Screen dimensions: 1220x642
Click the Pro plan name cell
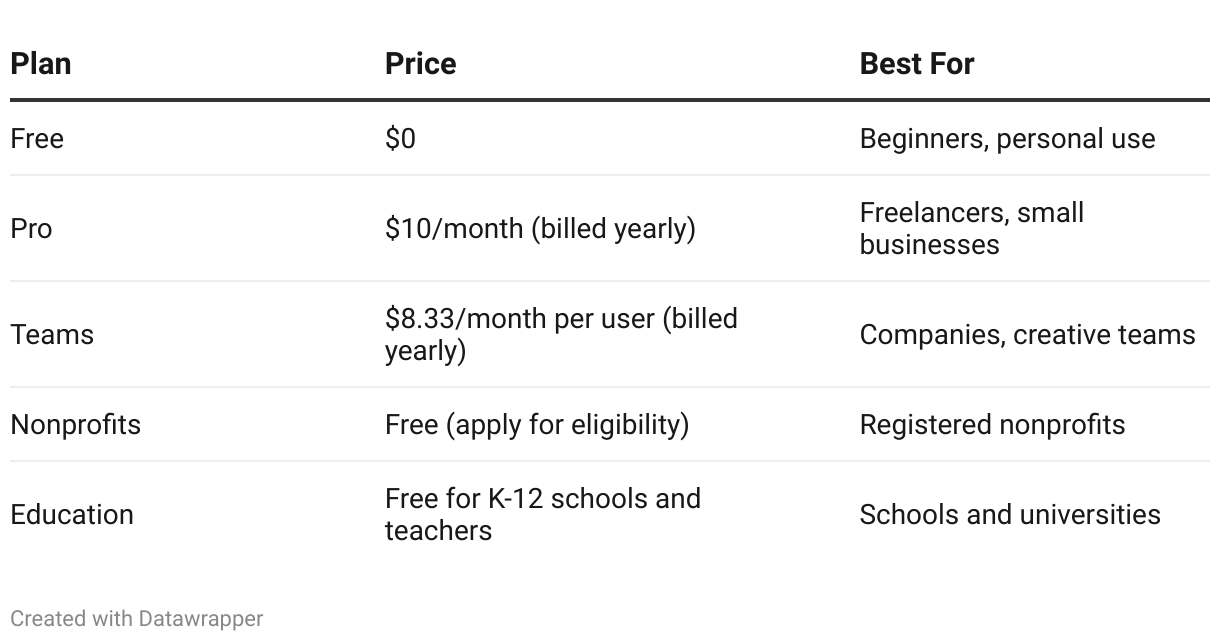point(31,229)
